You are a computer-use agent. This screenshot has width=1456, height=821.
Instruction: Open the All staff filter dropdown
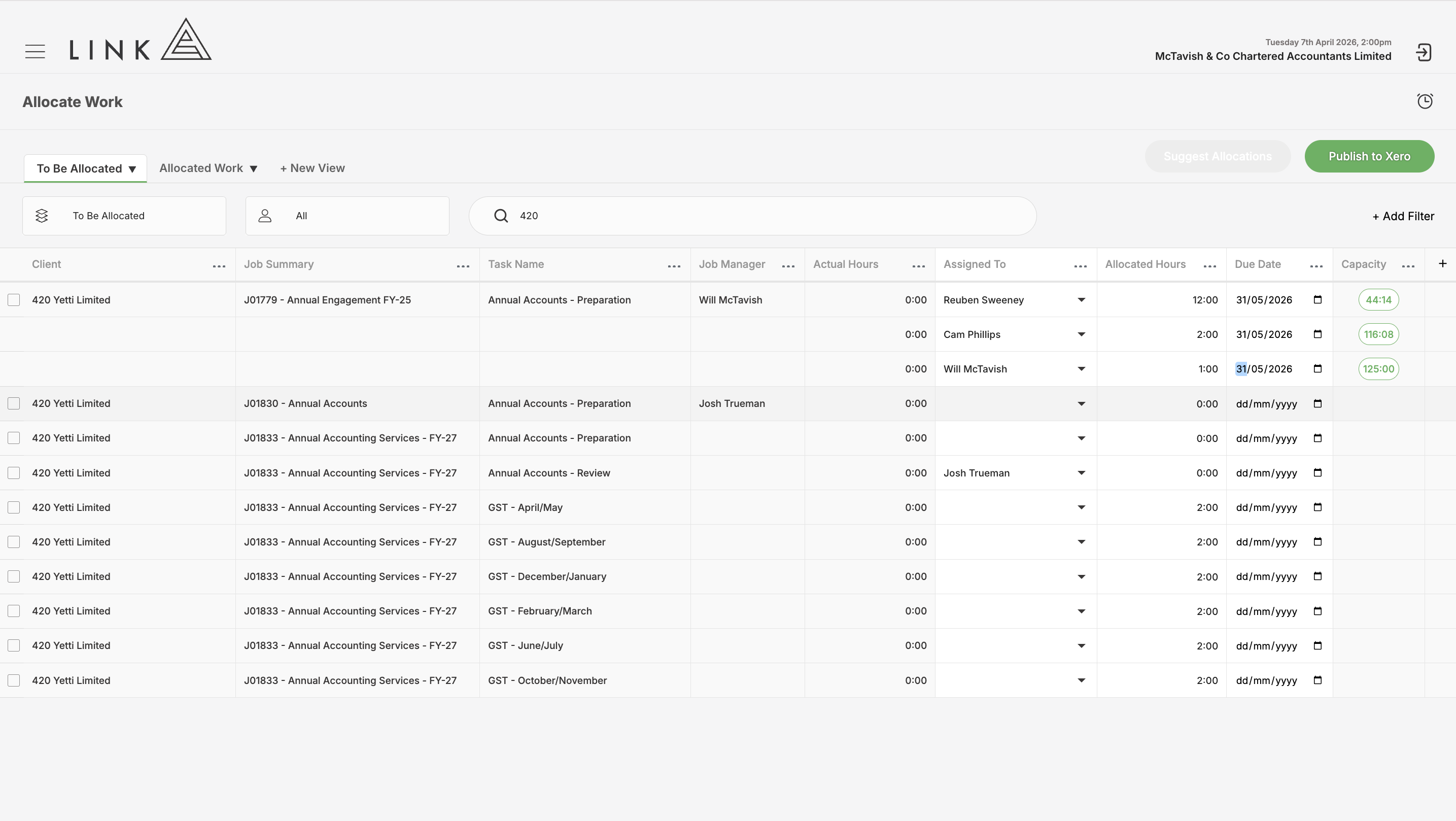click(347, 216)
